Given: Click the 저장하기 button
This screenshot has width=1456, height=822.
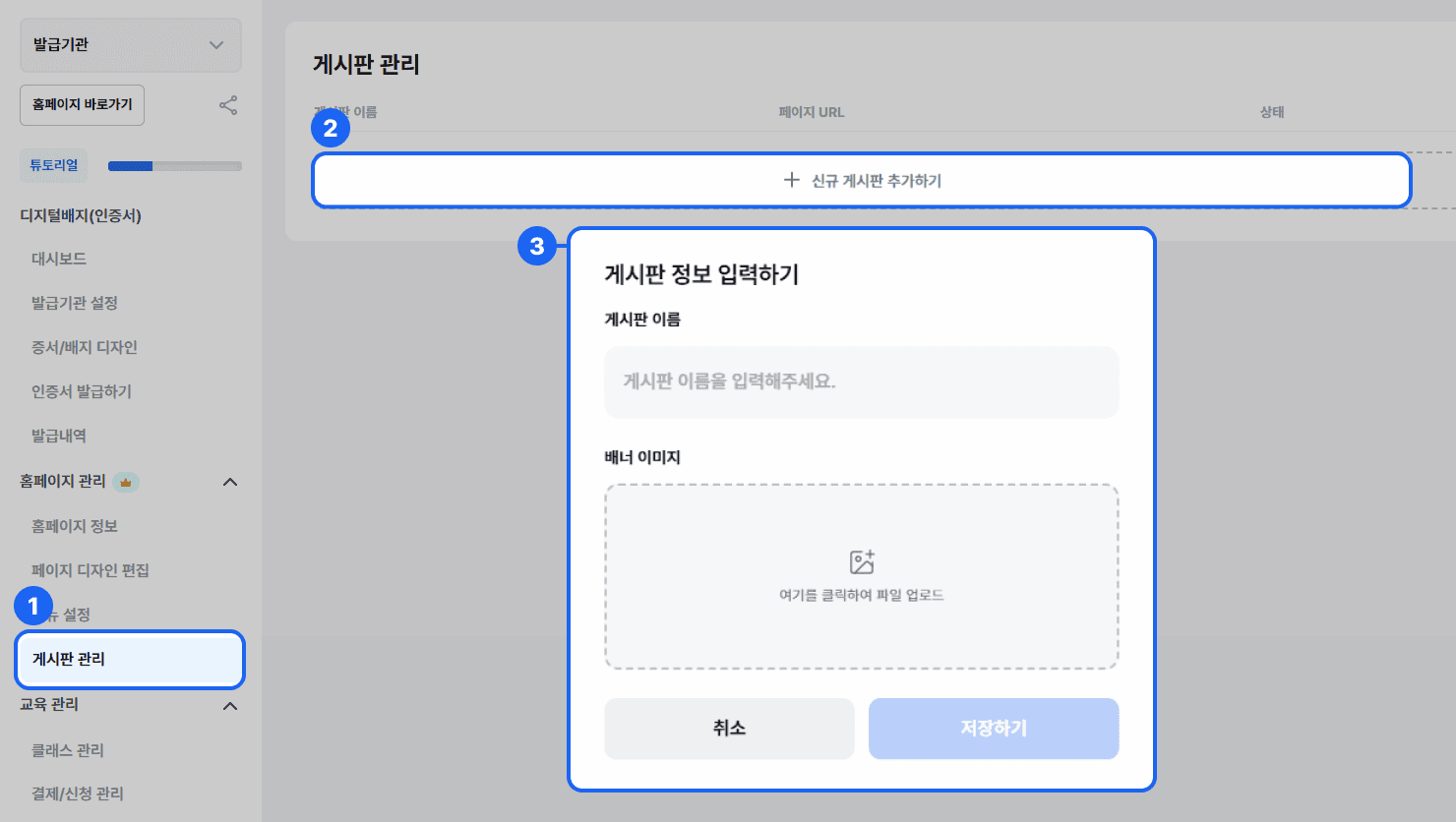Looking at the screenshot, I should (994, 729).
